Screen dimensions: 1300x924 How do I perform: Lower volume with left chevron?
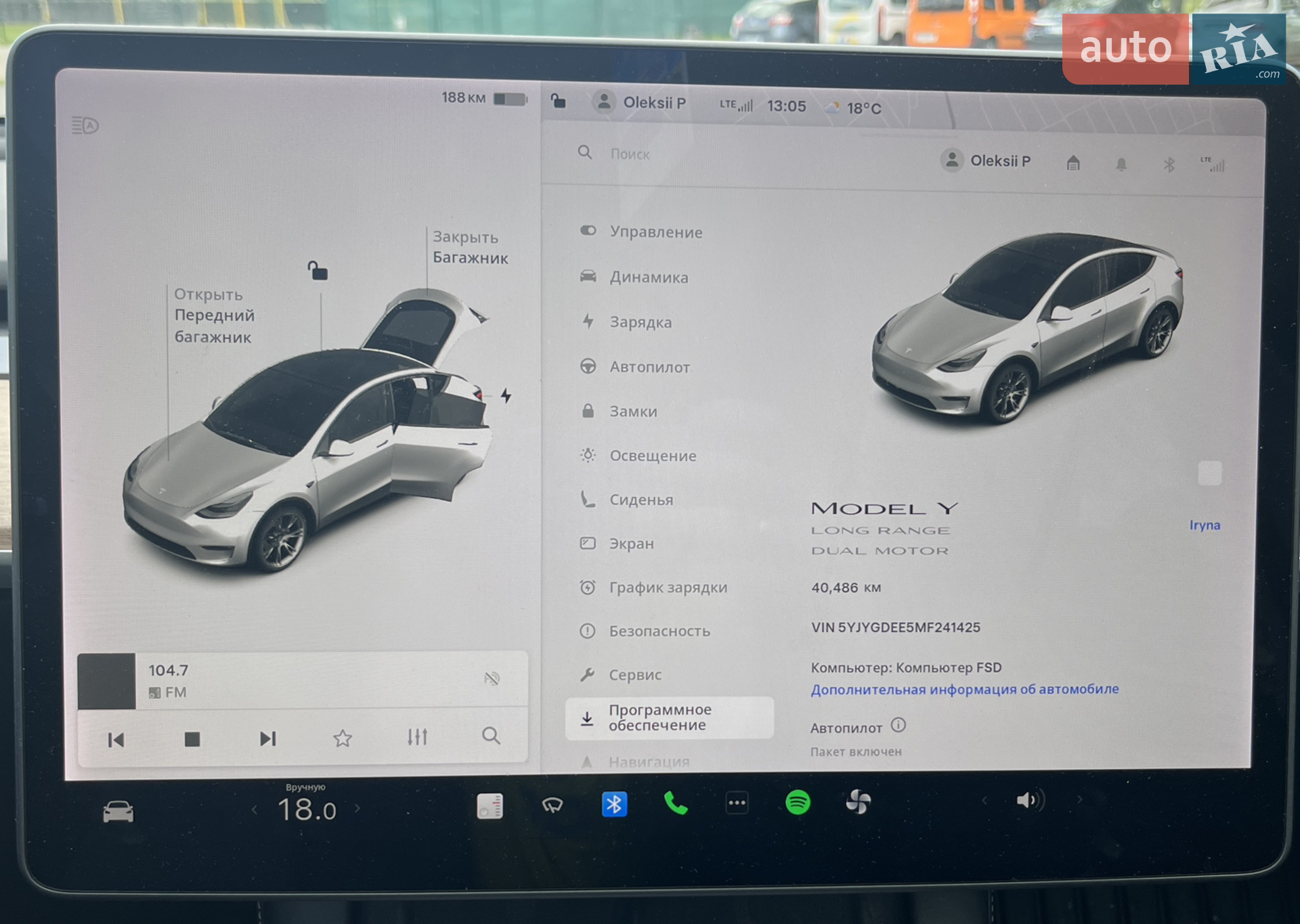(x=984, y=801)
